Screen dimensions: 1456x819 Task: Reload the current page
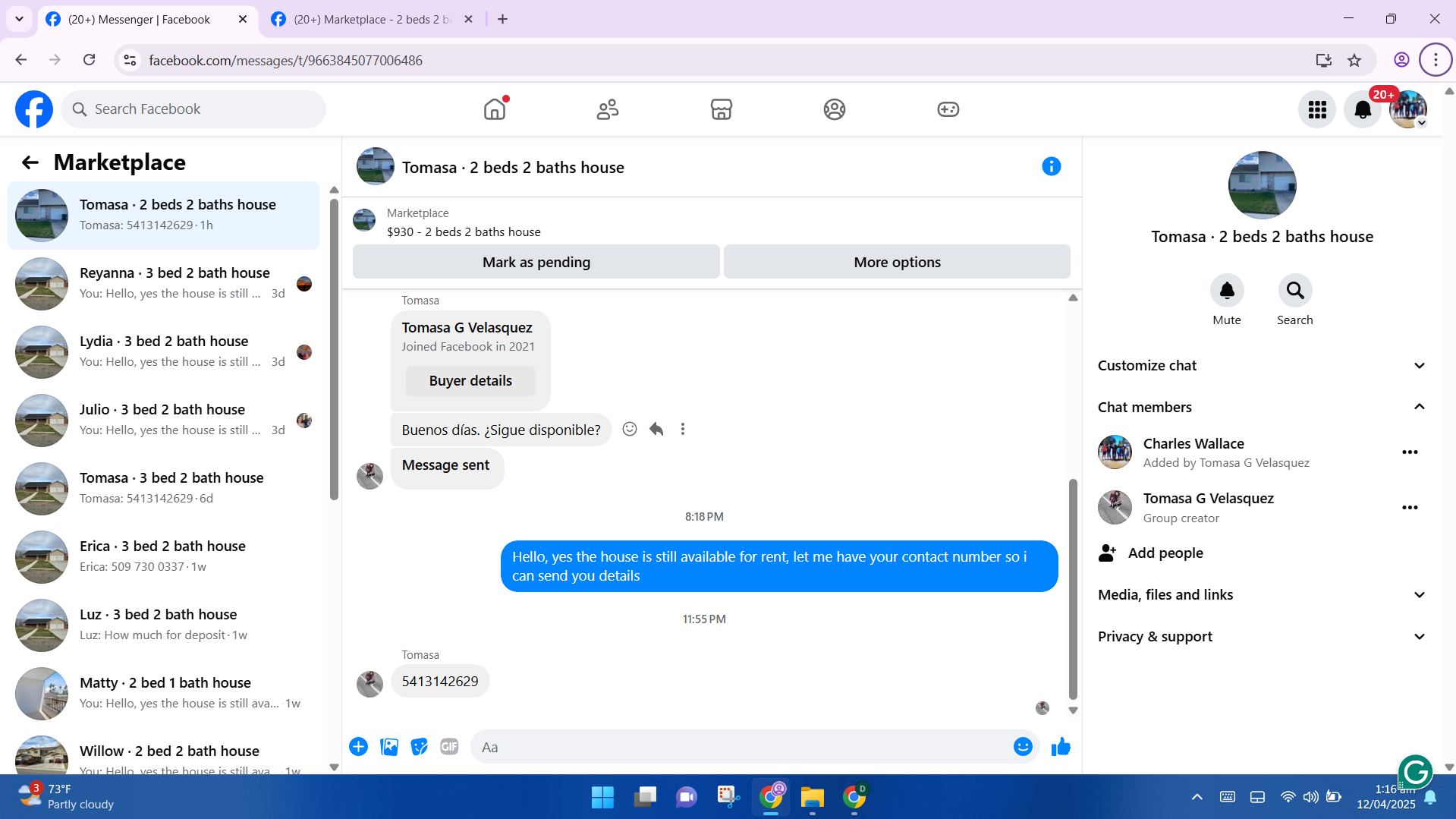[x=90, y=60]
